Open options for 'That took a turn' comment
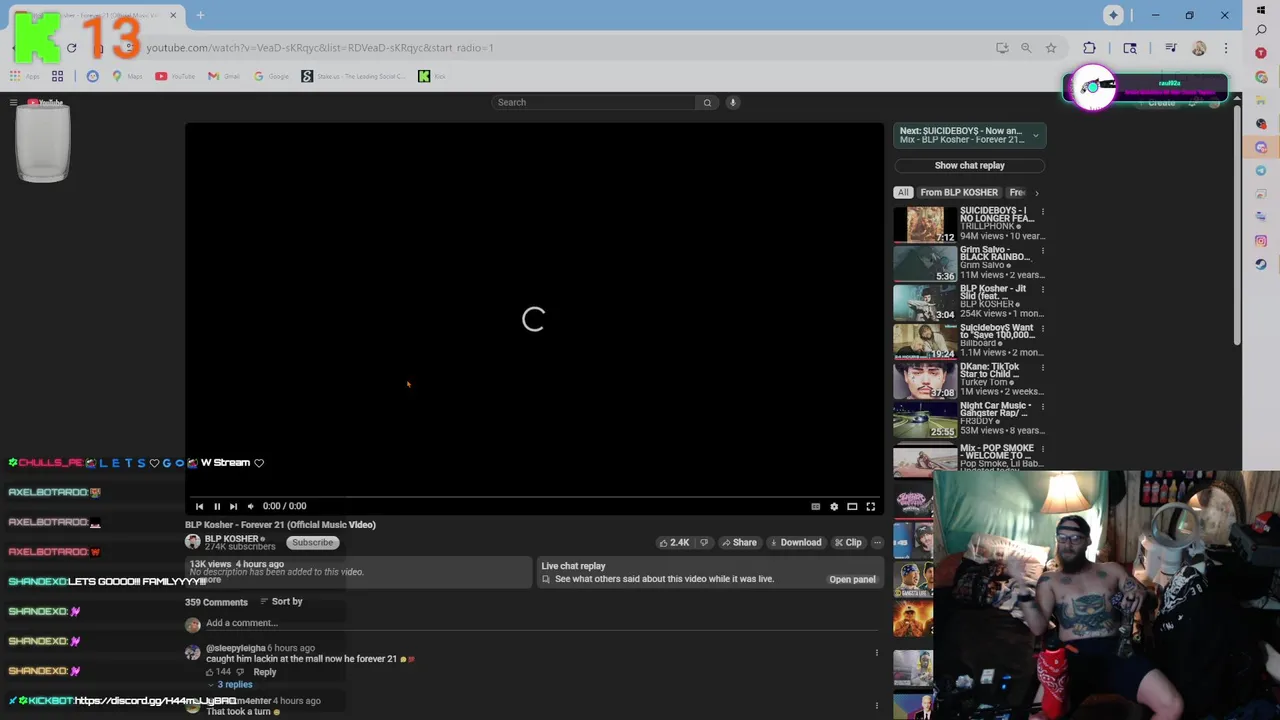 coord(877,706)
